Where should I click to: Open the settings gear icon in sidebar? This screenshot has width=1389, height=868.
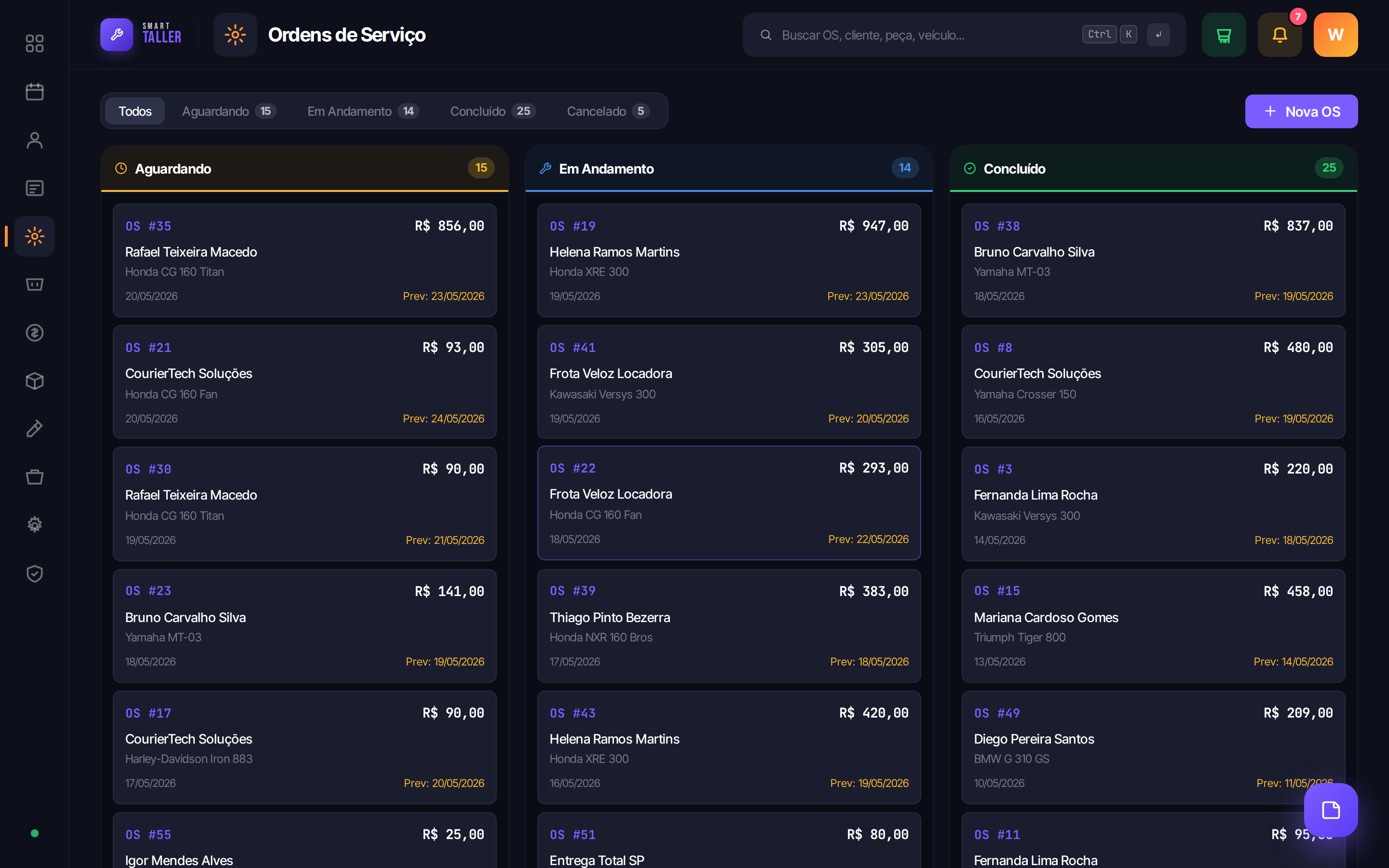(x=34, y=525)
